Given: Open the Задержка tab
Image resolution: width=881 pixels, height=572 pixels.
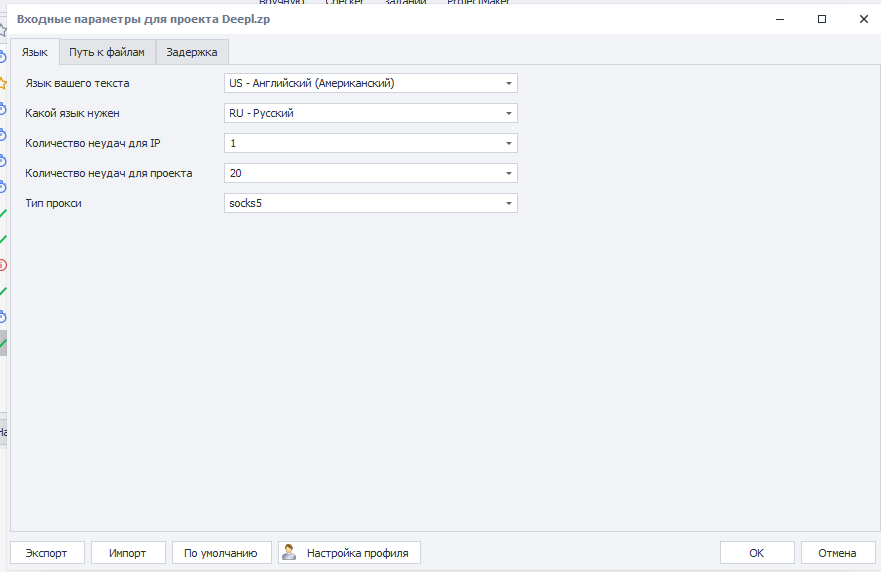Looking at the screenshot, I should coord(192,52).
